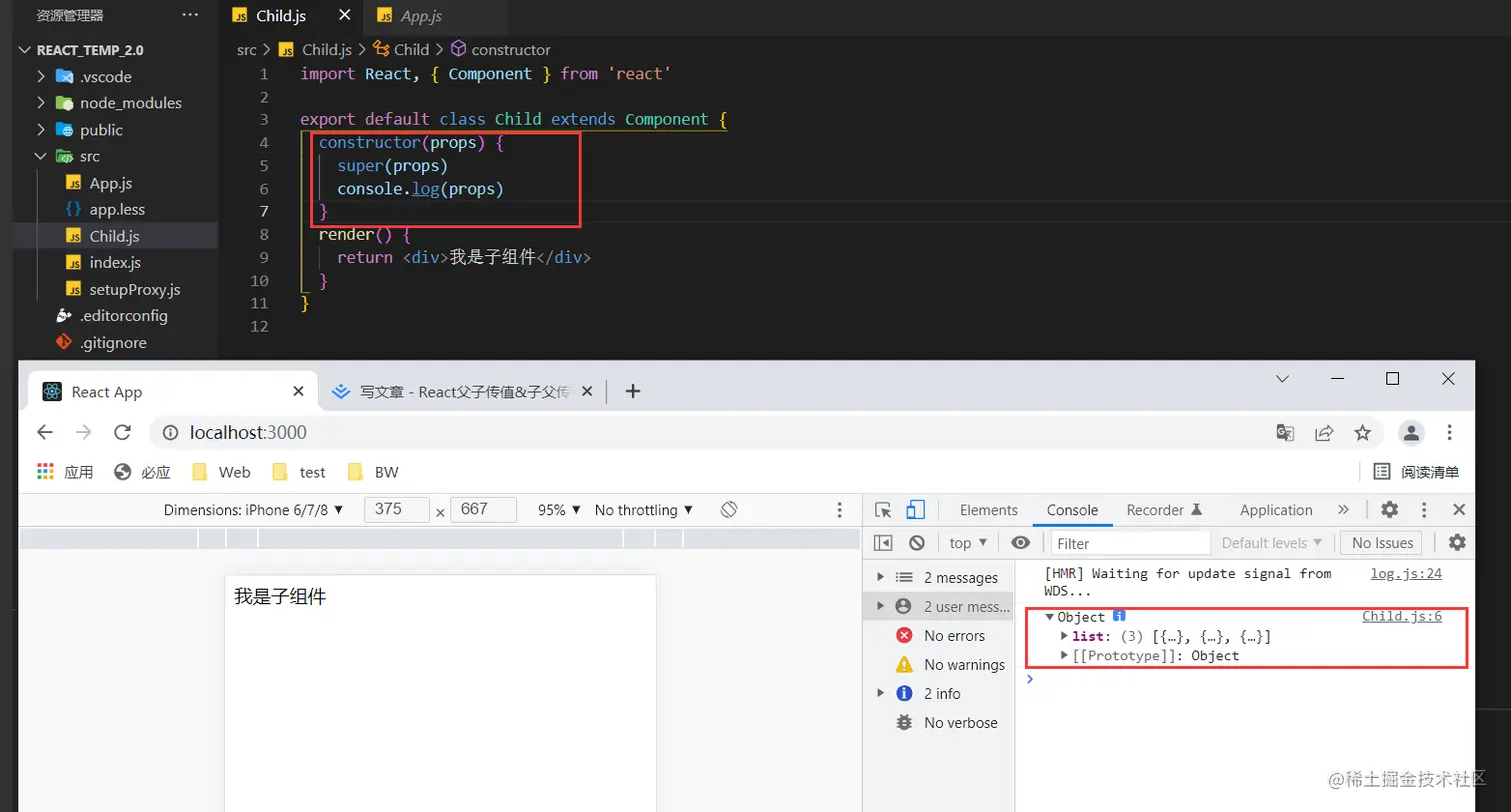Click the console Filter field
The width and height of the screenshot is (1511, 812).
coord(1130,543)
